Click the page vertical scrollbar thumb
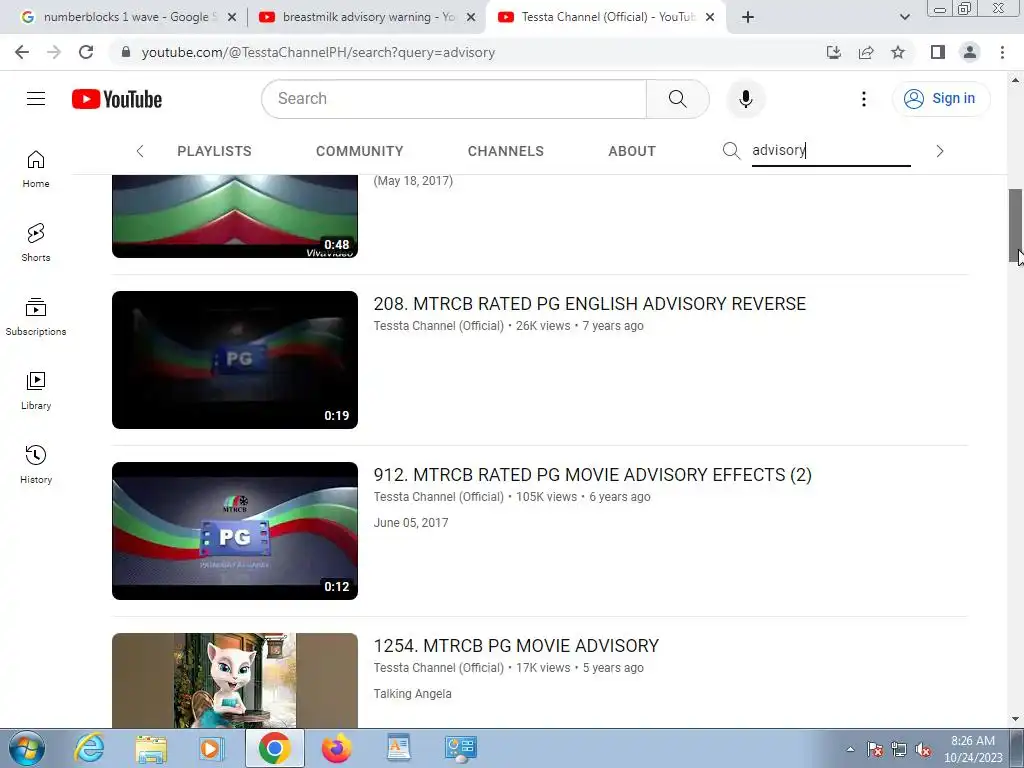Image resolution: width=1024 pixels, height=768 pixels. coord(1016,226)
